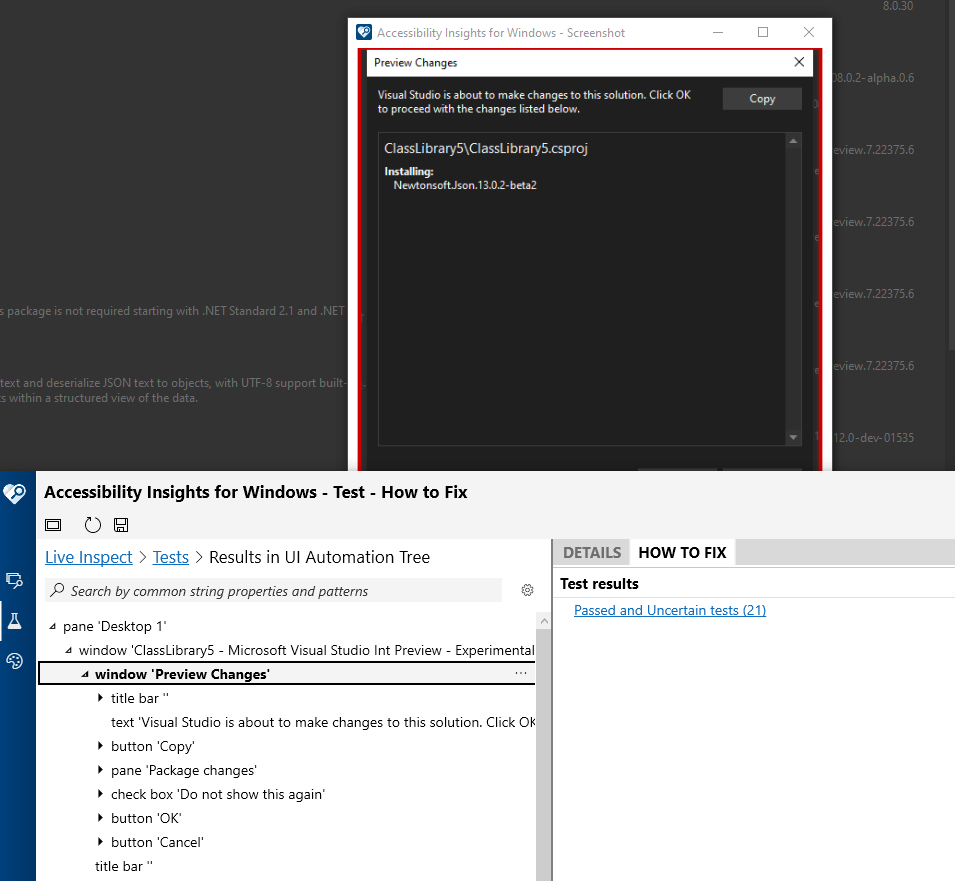This screenshot has height=881, width=955.
Task: Focus the search by properties field
Action: coord(274,591)
